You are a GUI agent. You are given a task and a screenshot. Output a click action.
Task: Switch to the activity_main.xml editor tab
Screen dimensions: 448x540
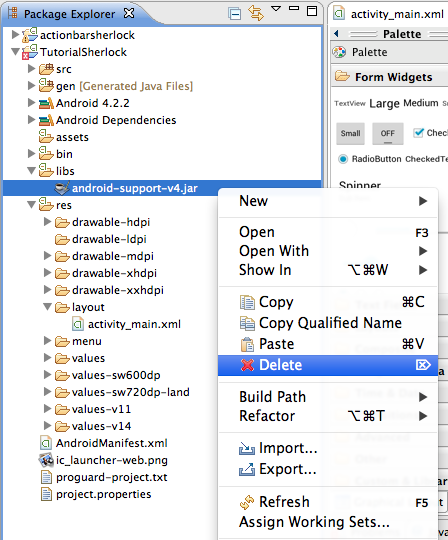point(389,14)
